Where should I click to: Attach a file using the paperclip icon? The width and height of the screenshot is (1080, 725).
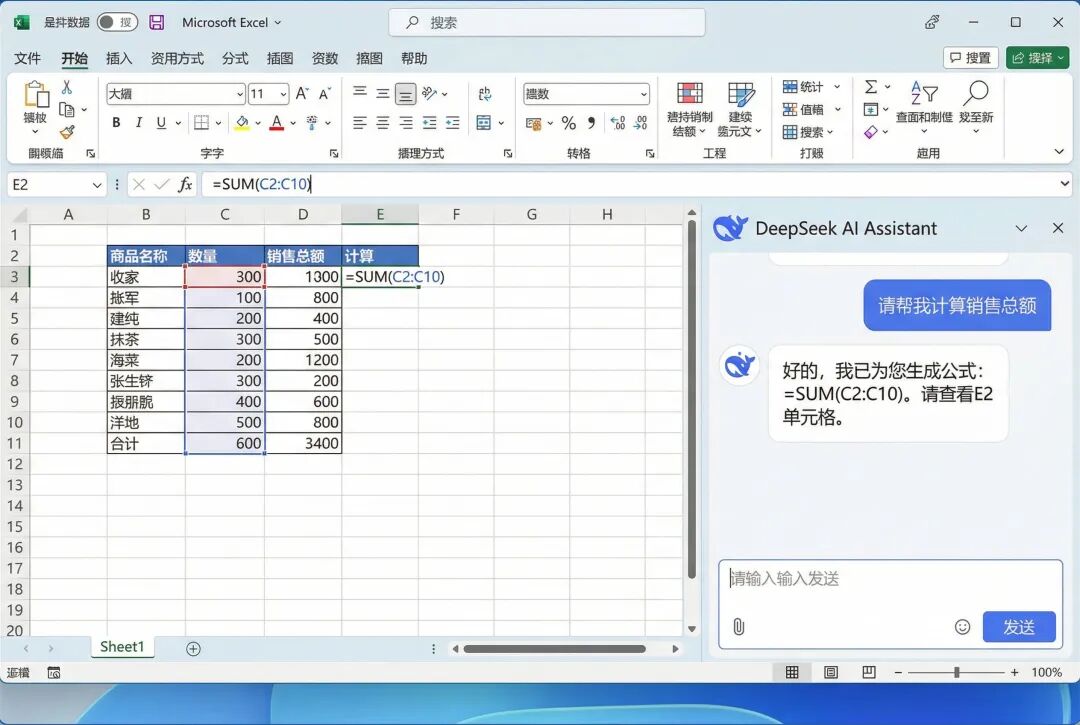point(740,627)
